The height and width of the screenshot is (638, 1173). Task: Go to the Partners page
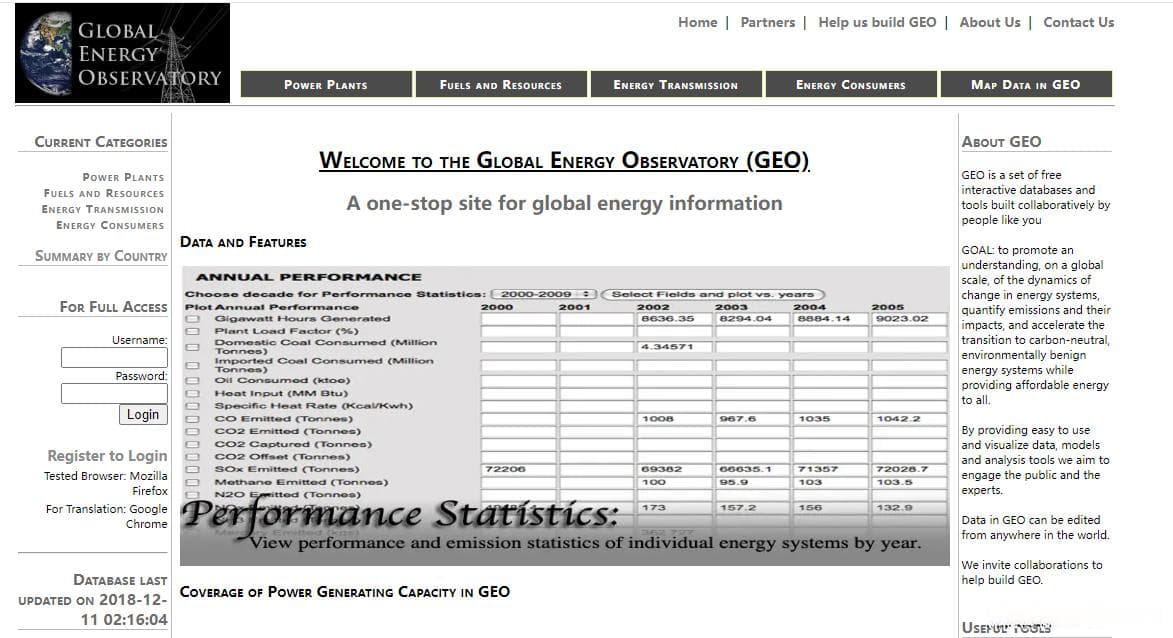(x=768, y=22)
